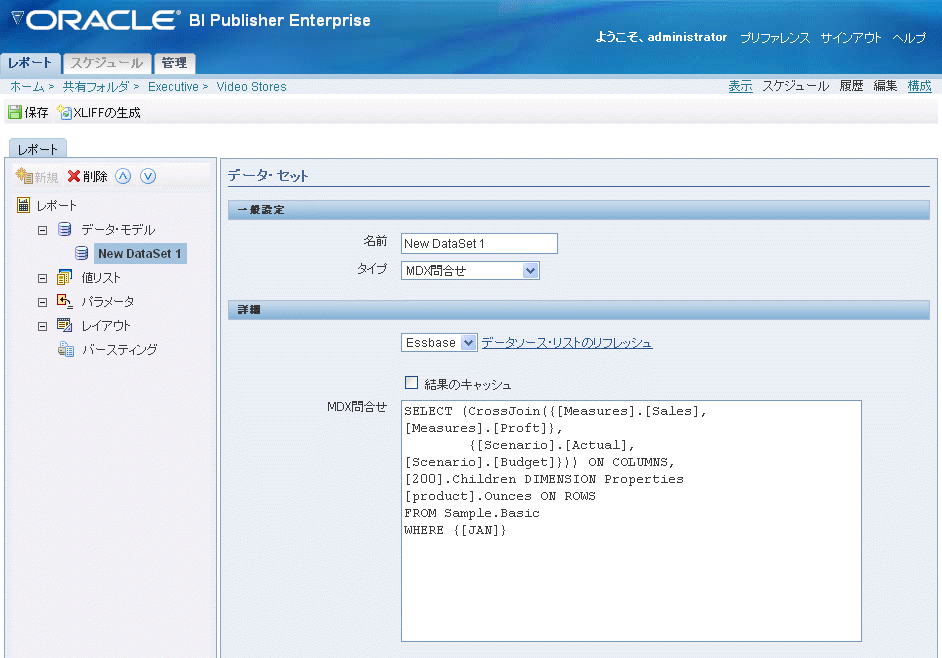The height and width of the screenshot is (658, 942).
Task: Switch to the 管理 main tab
Action: [174, 63]
